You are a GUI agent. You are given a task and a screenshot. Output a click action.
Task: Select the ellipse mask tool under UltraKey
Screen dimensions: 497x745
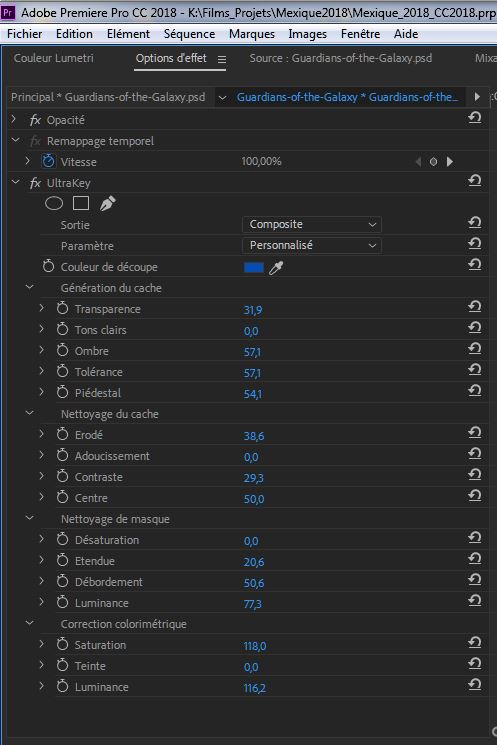coord(54,203)
